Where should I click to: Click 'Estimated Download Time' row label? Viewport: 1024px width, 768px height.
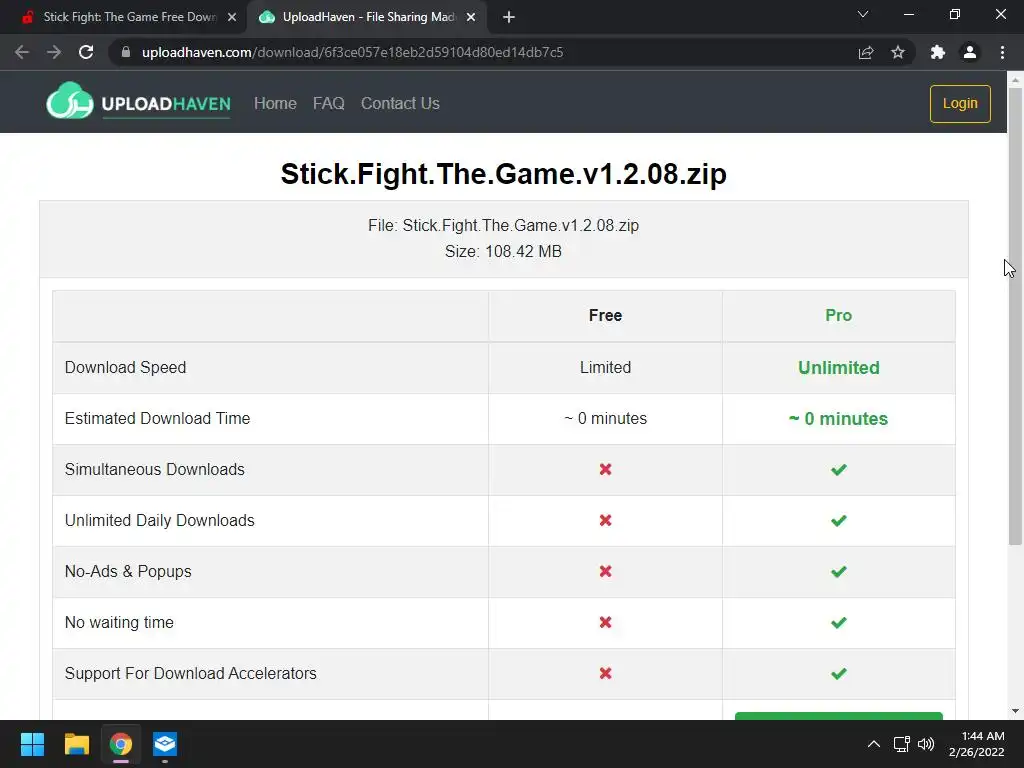coord(157,419)
